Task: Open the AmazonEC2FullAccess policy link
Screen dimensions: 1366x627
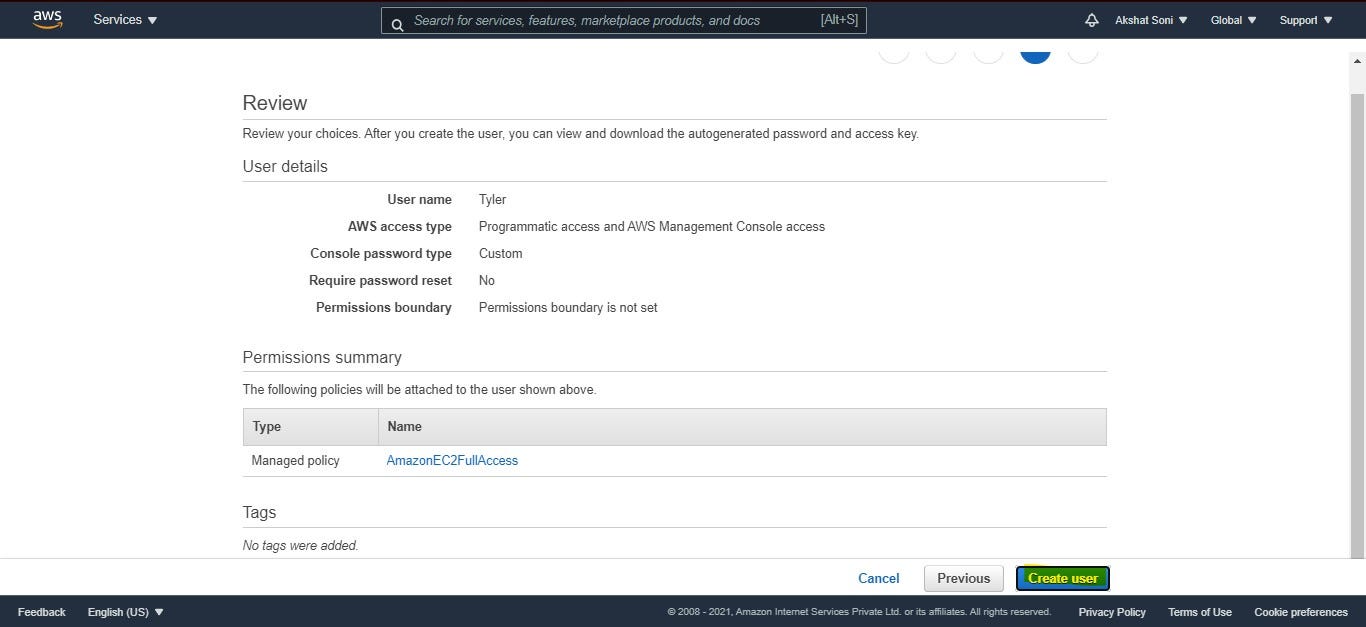Action: point(452,461)
